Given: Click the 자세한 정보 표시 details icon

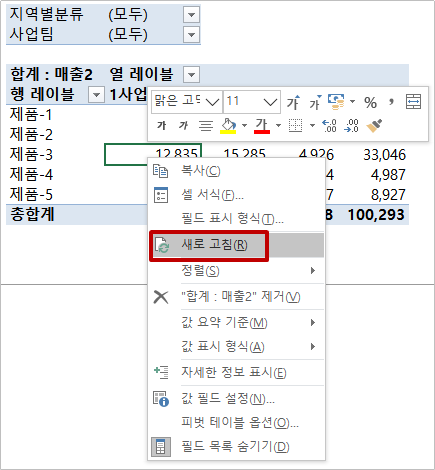Looking at the screenshot, I should coord(161,373).
